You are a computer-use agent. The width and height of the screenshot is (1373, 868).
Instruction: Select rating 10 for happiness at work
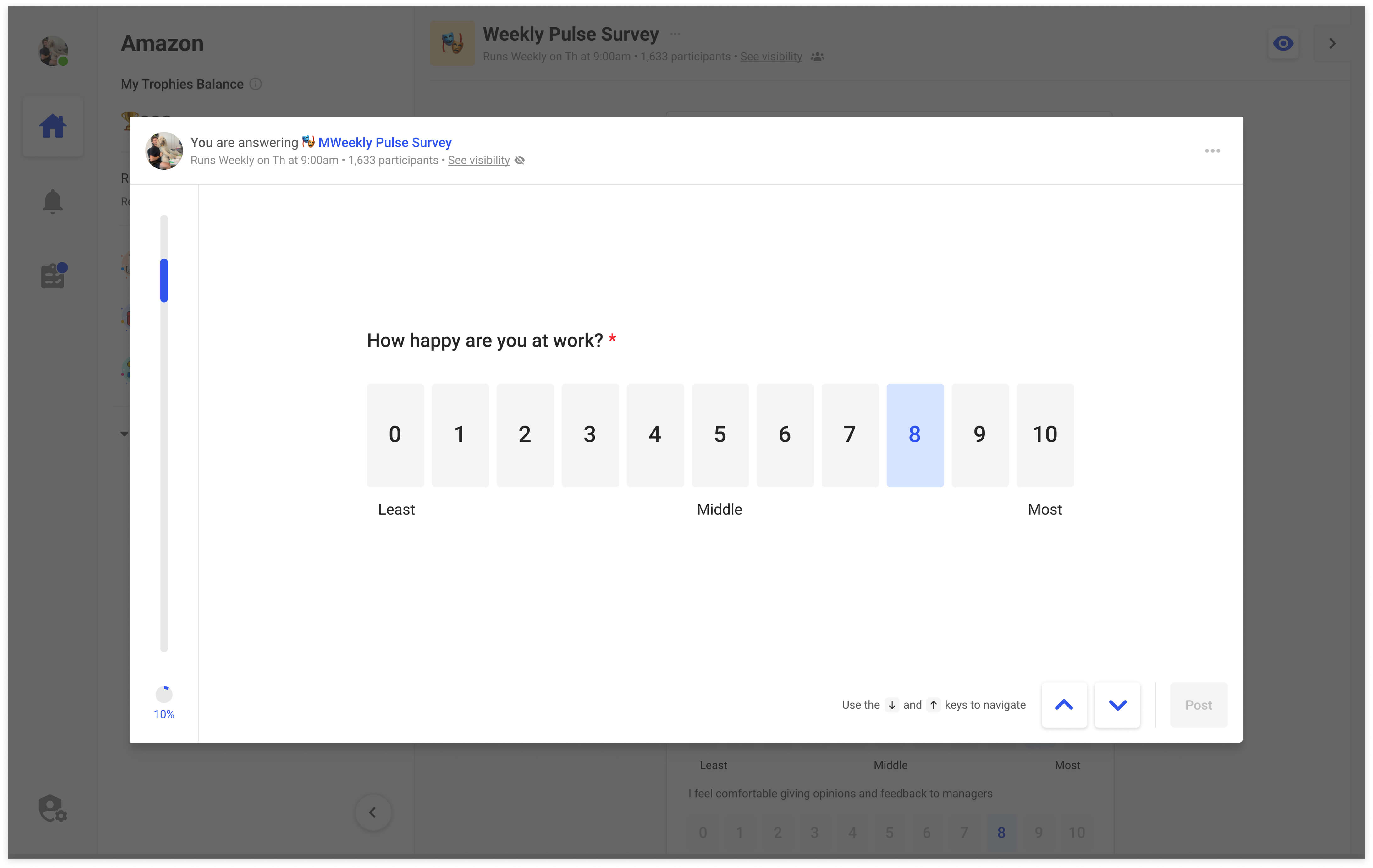tap(1045, 435)
